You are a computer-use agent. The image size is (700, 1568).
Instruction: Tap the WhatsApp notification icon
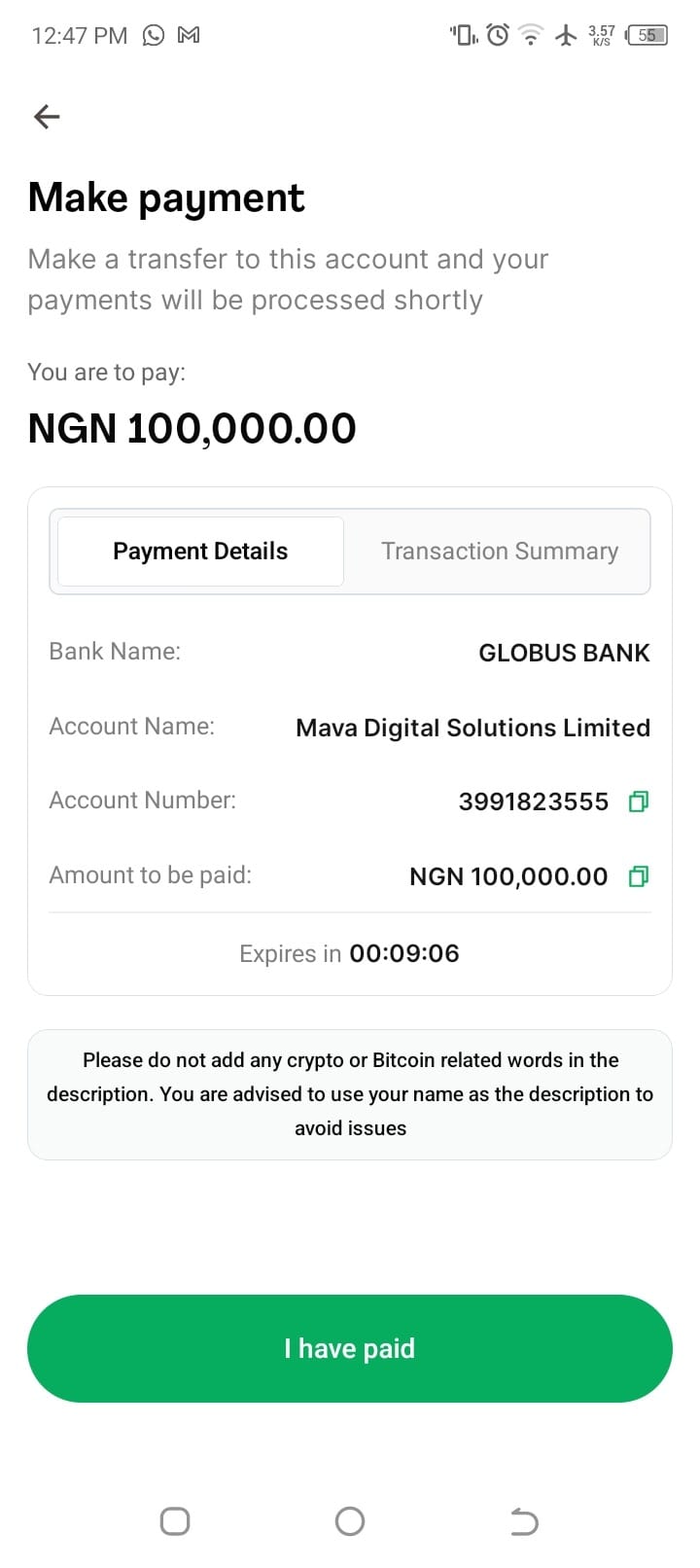click(x=154, y=35)
